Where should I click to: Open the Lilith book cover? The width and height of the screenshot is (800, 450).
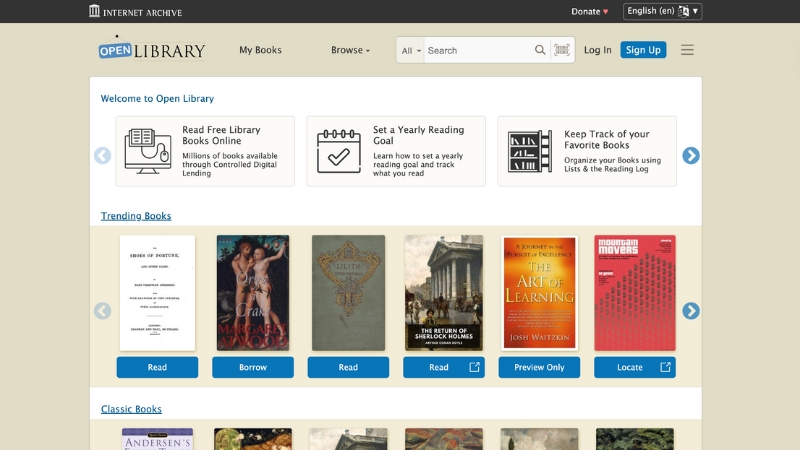348,293
